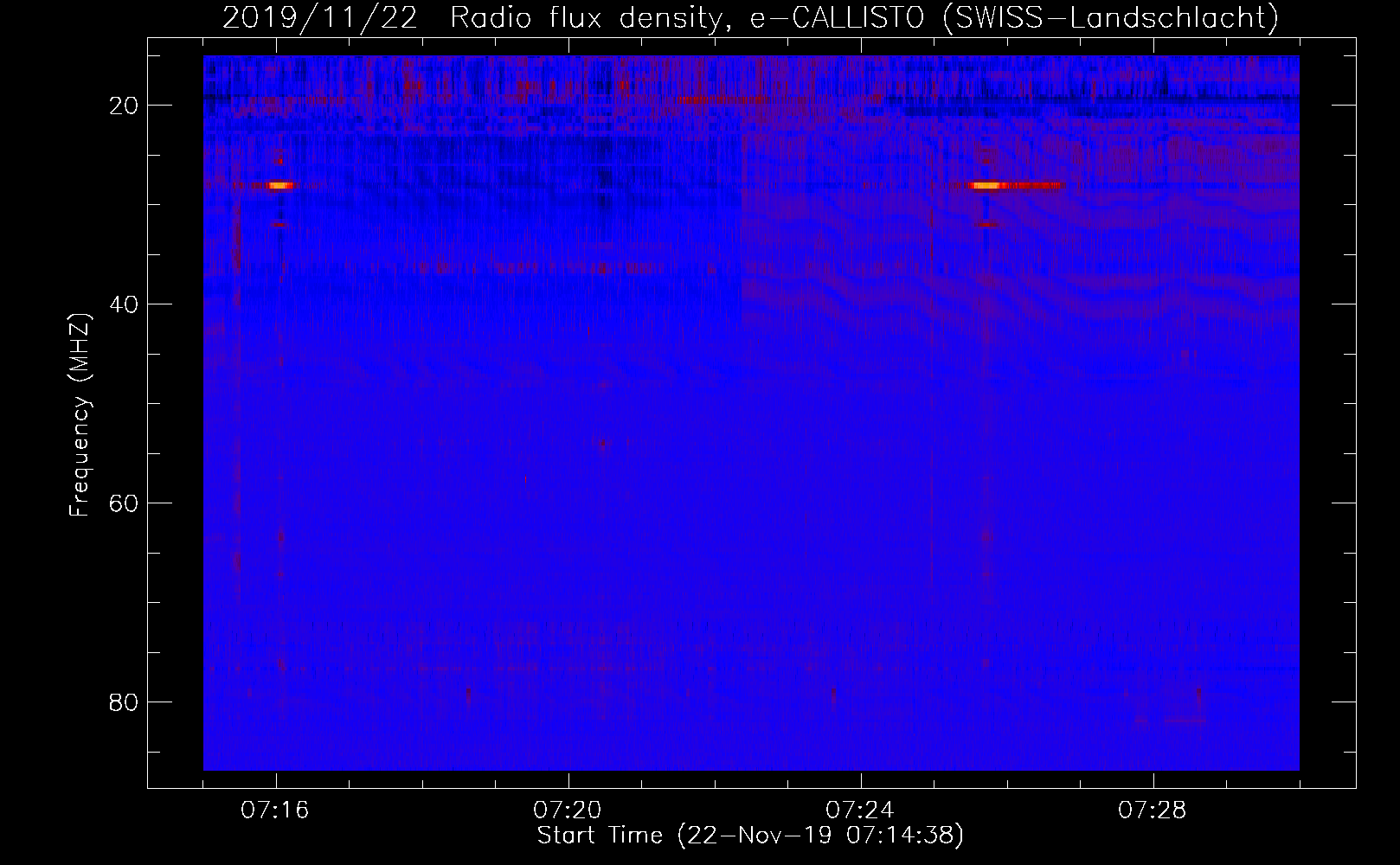1400x865 pixels.
Task: Click the '07:24' time tick label
Action: point(860,811)
